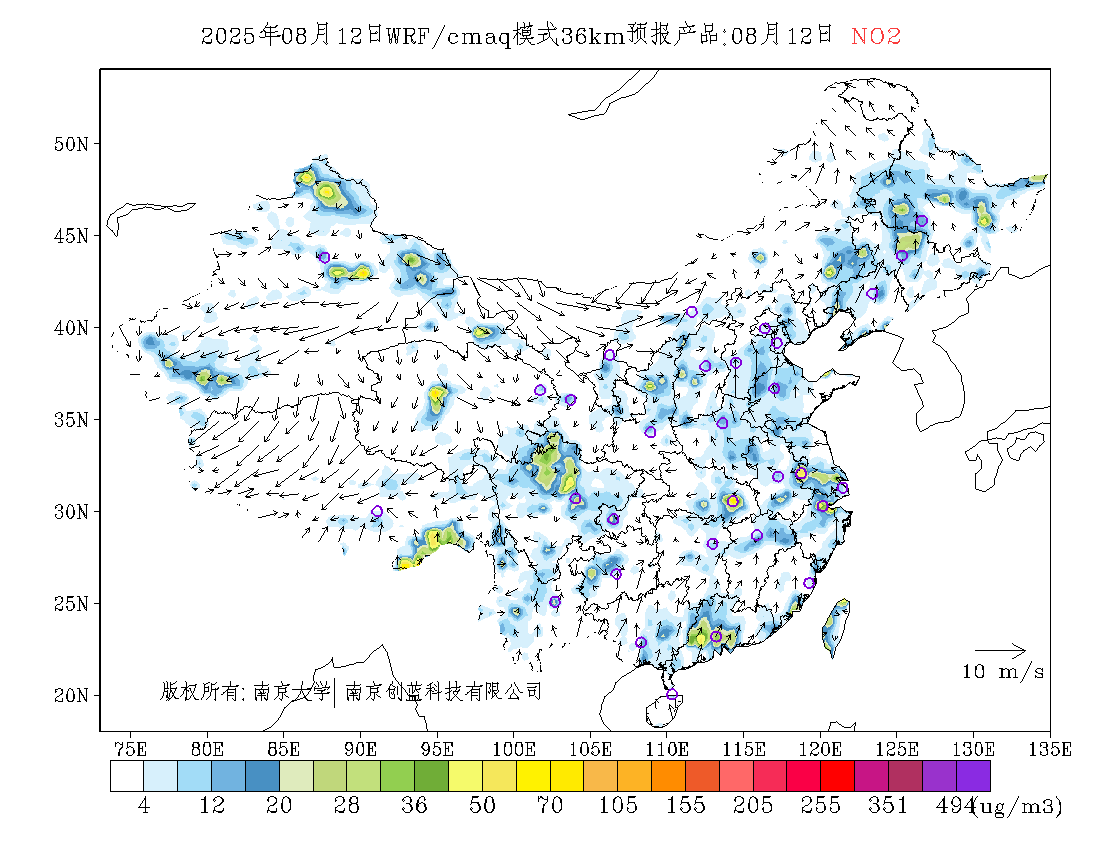Click the 10 m/s wind scale label

[x=1002, y=672]
